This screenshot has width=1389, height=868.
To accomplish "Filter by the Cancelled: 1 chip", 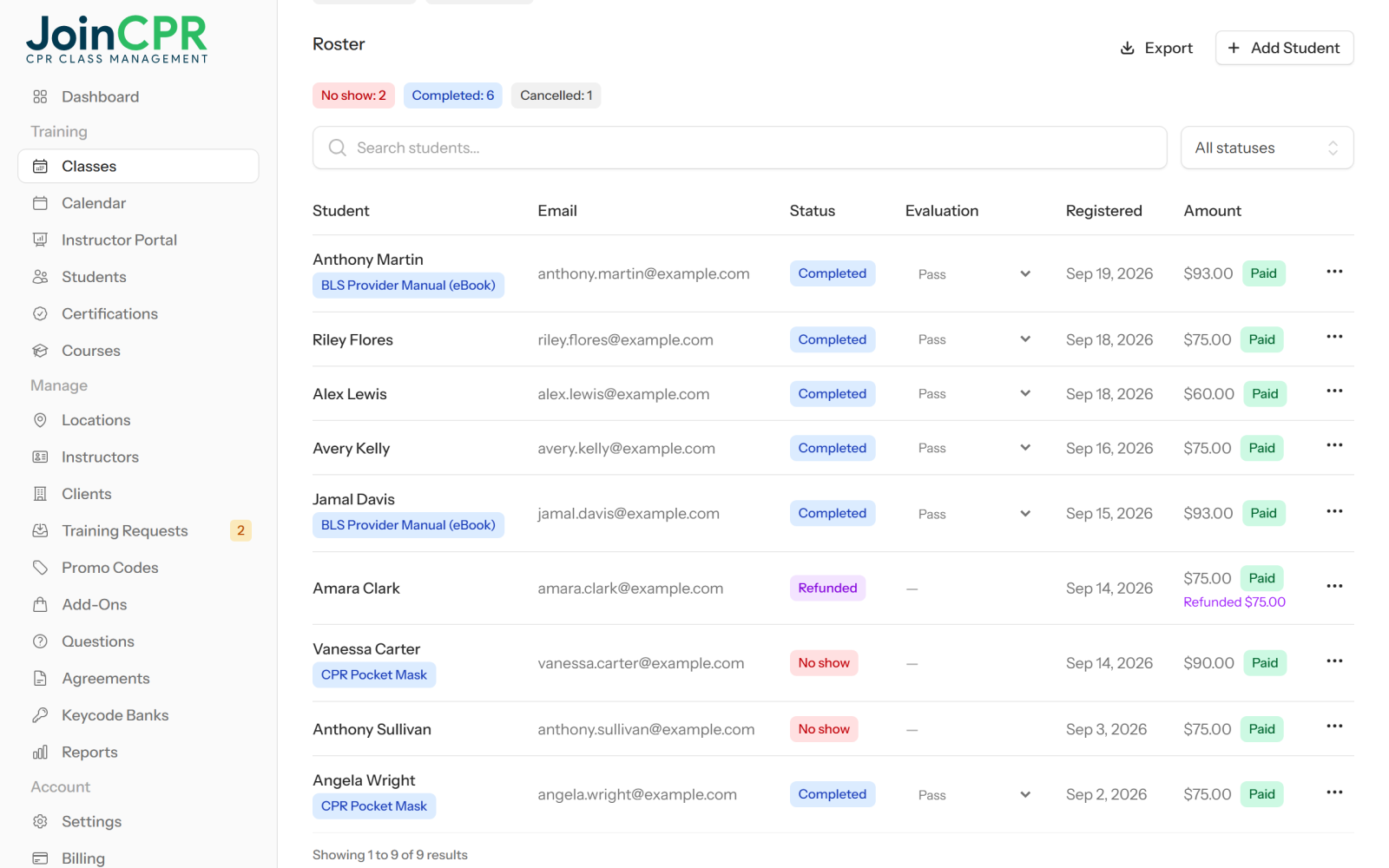I will [556, 95].
